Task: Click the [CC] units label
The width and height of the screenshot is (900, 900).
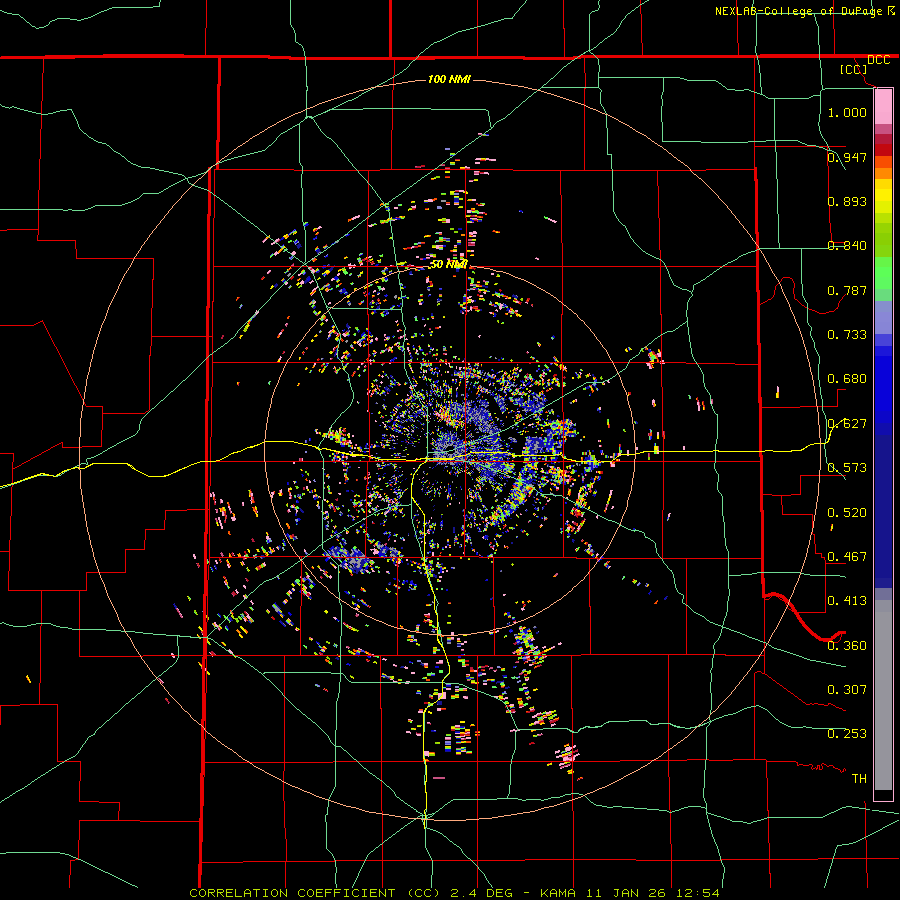Action: [x=854, y=69]
